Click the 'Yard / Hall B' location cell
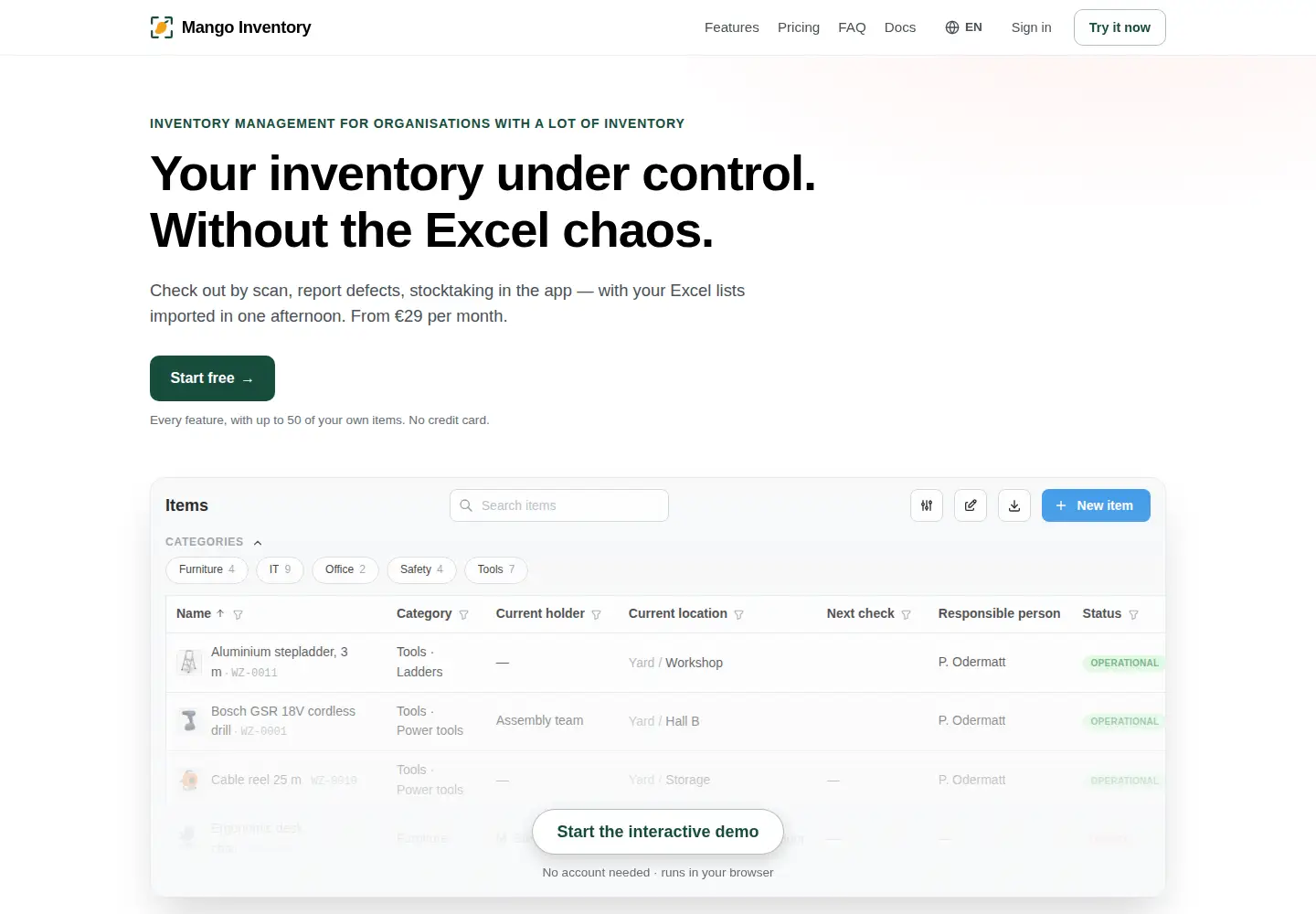The width and height of the screenshot is (1316, 914). [x=663, y=721]
